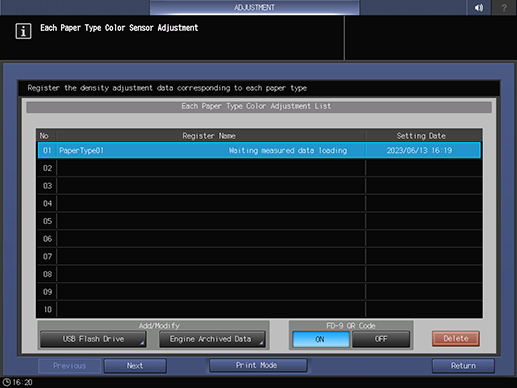517x388 pixels.
Task: Select the ADJUSTMENT tab
Action: pos(254,7)
